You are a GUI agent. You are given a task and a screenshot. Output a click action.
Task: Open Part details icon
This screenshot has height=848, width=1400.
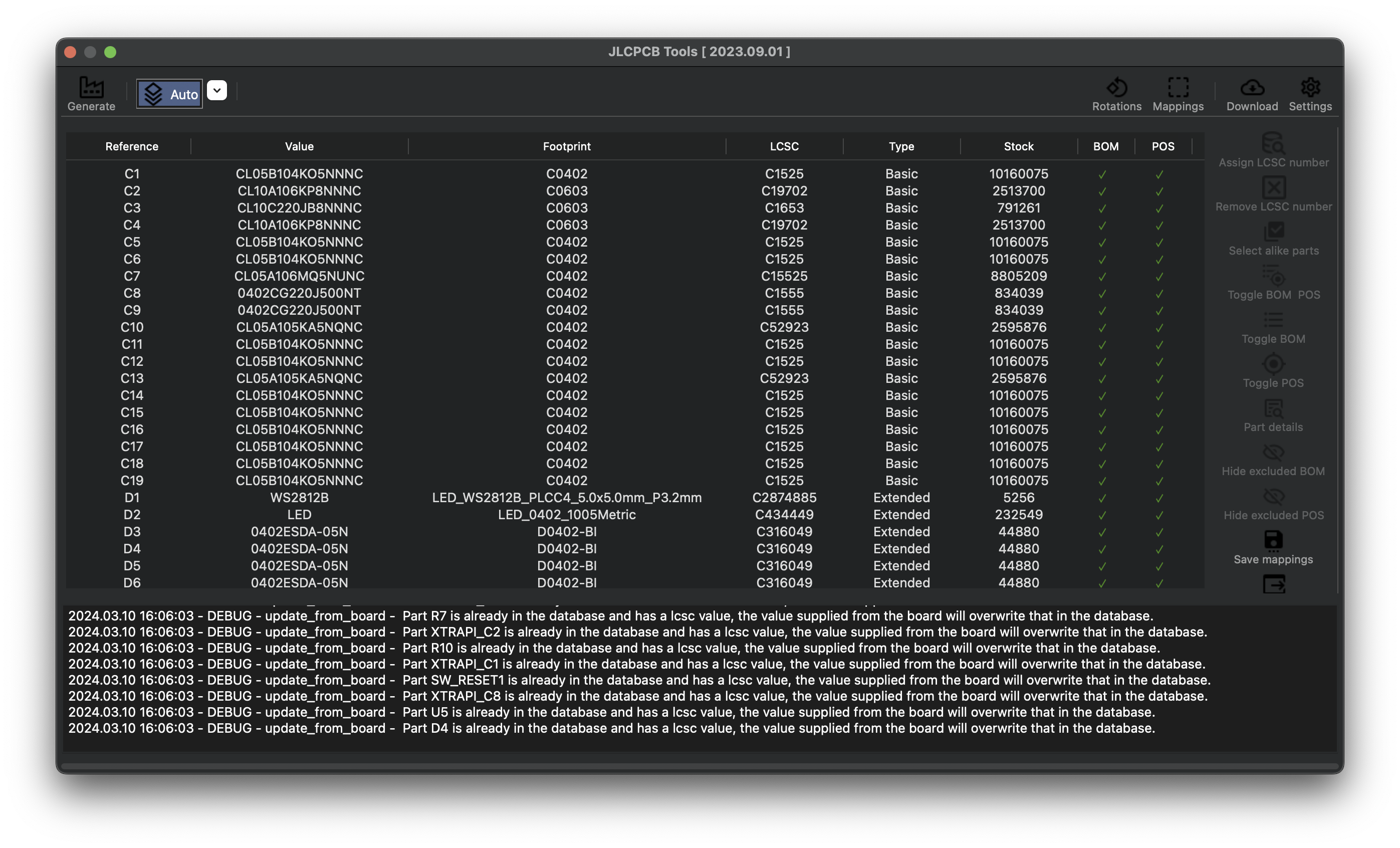pos(1273,408)
